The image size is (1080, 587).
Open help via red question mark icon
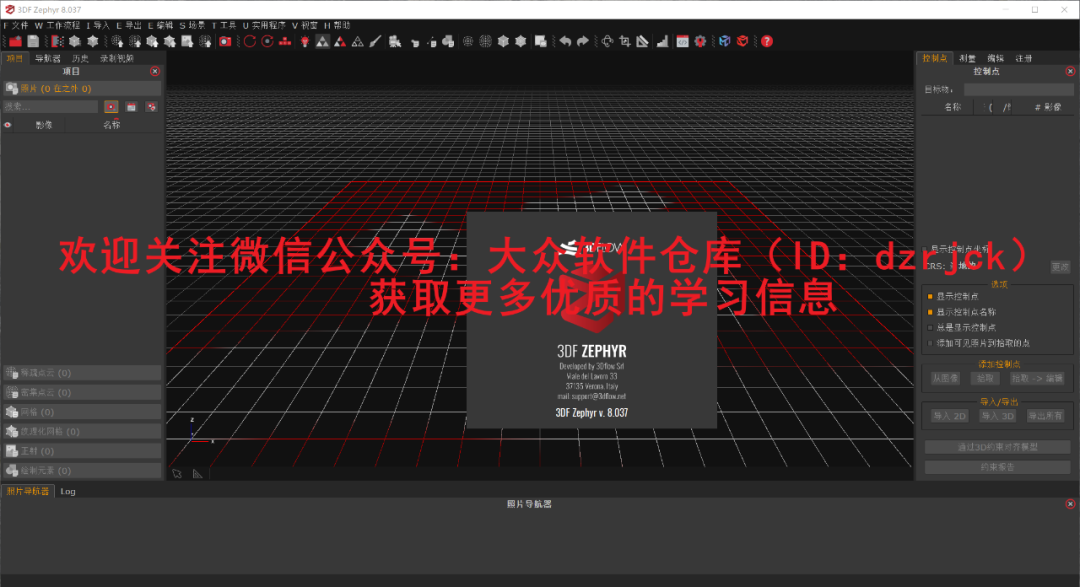click(x=767, y=41)
